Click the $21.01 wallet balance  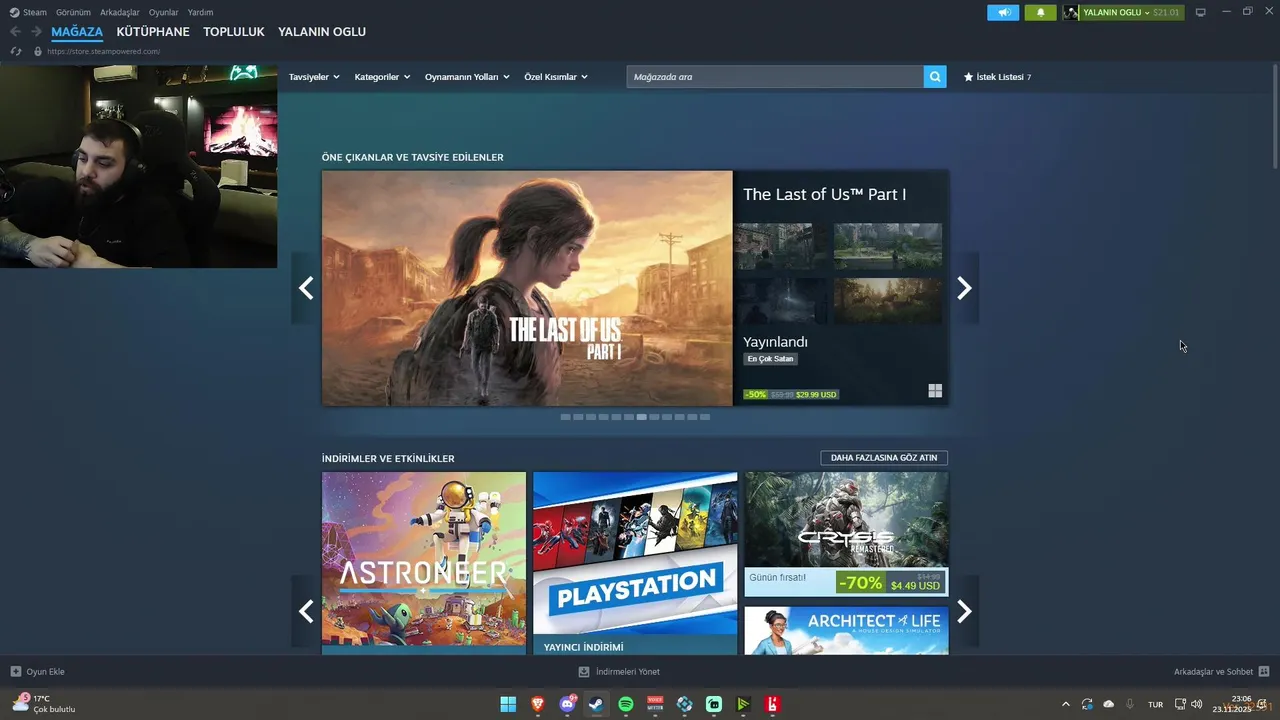(1166, 12)
